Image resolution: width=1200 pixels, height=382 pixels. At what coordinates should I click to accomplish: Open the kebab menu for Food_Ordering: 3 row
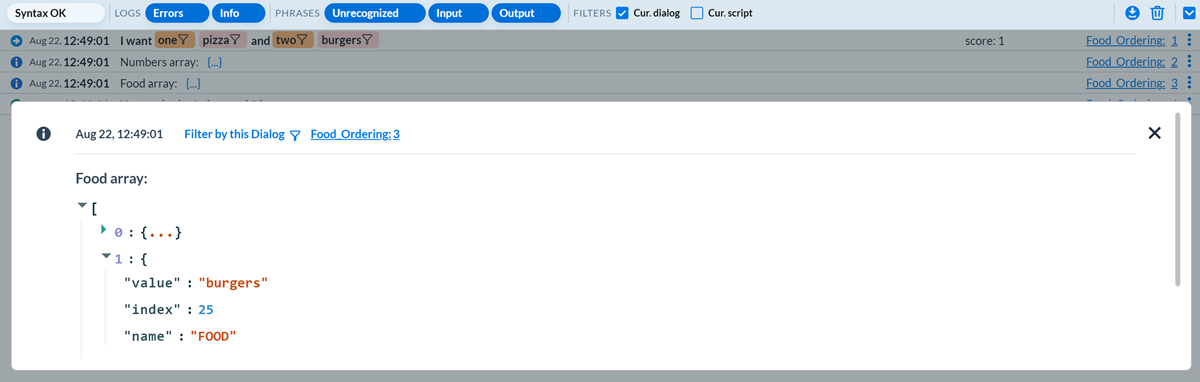point(1189,83)
